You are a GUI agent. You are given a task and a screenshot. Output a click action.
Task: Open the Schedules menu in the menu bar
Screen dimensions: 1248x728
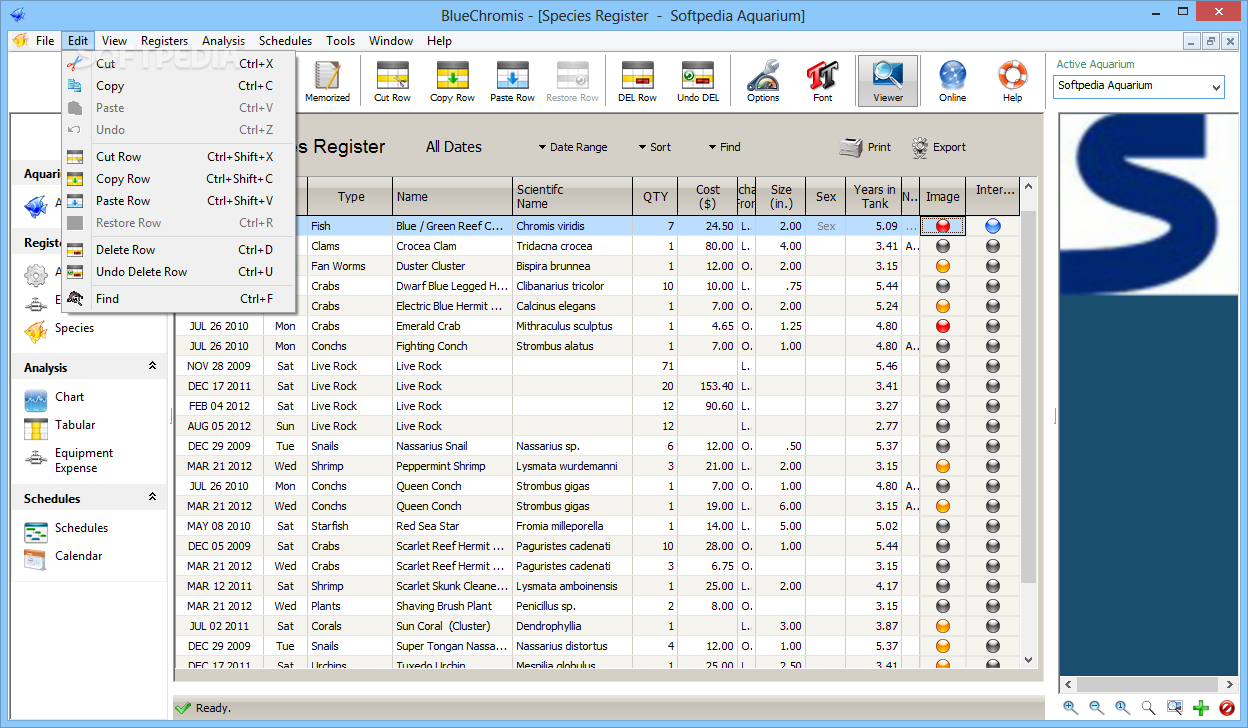pyautogui.click(x=285, y=41)
